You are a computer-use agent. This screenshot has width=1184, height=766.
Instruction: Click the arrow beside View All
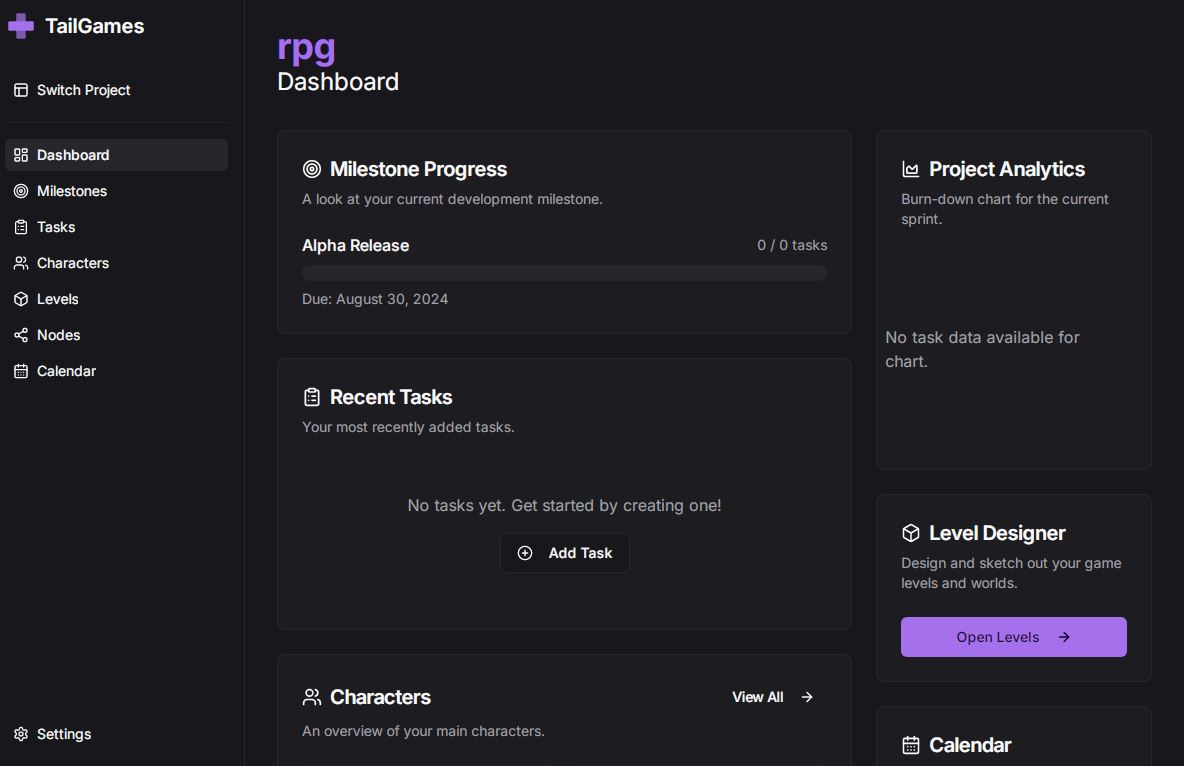(x=807, y=697)
